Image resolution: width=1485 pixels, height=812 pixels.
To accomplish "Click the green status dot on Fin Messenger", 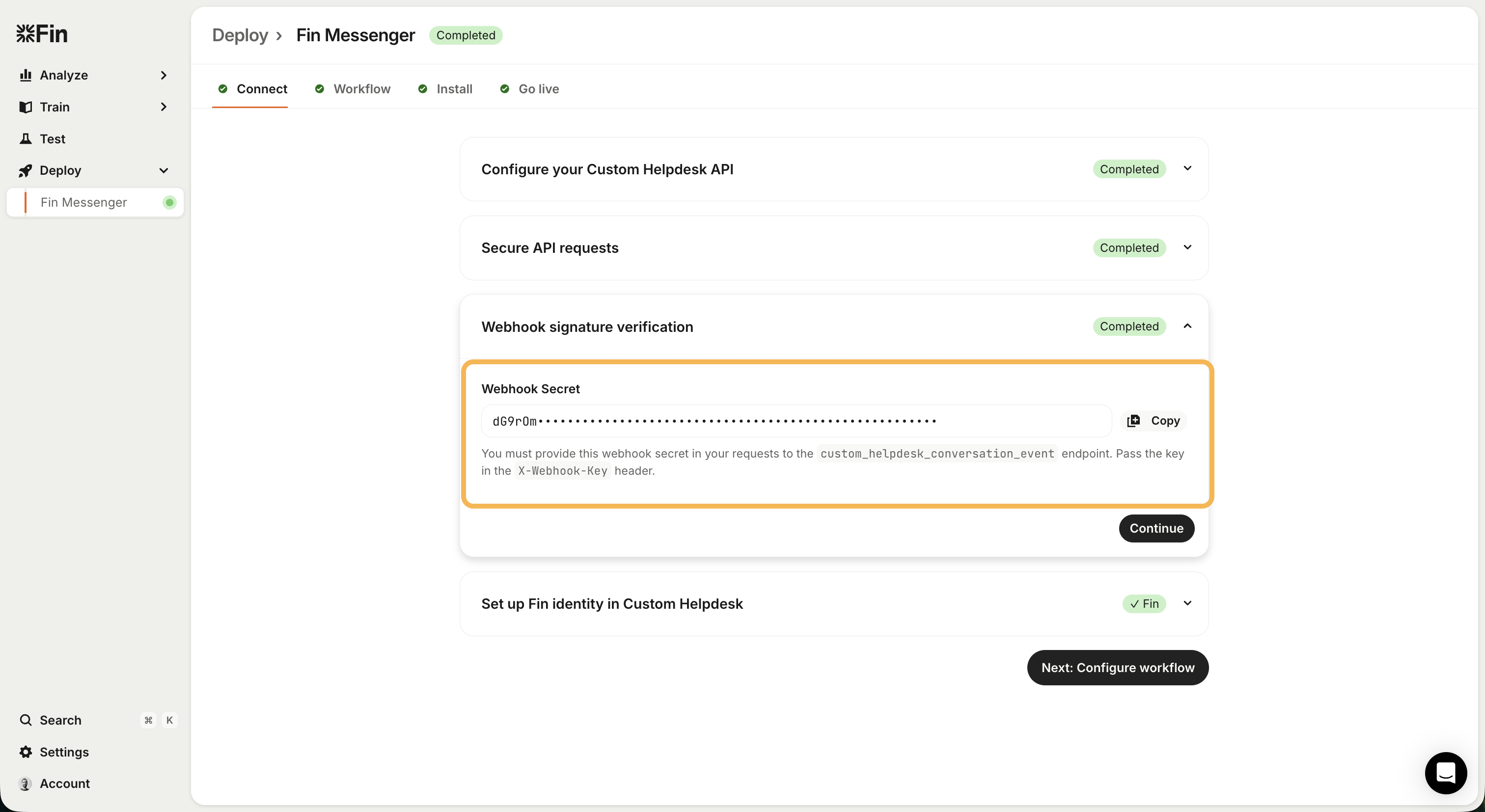I will click(169, 202).
